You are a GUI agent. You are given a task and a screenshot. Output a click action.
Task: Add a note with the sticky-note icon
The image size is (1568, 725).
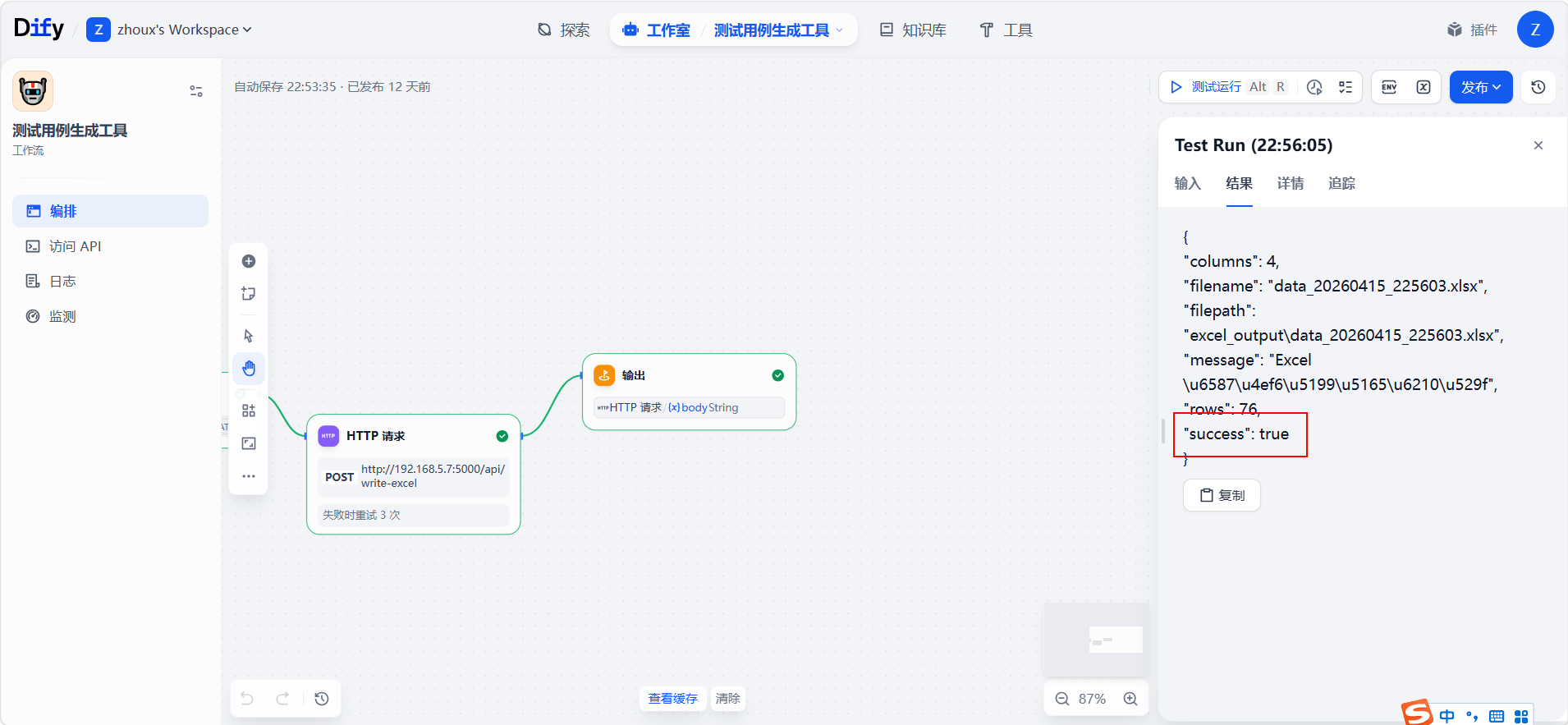pos(249,294)
